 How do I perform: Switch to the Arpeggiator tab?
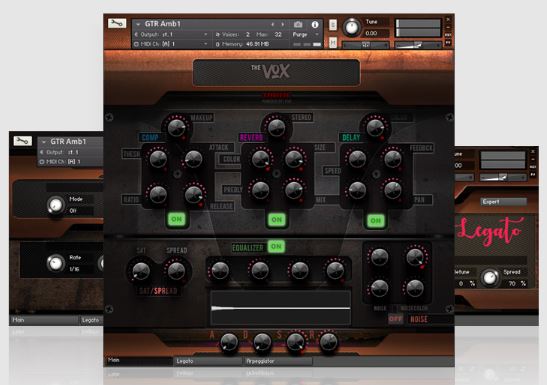tap(278, 361)
